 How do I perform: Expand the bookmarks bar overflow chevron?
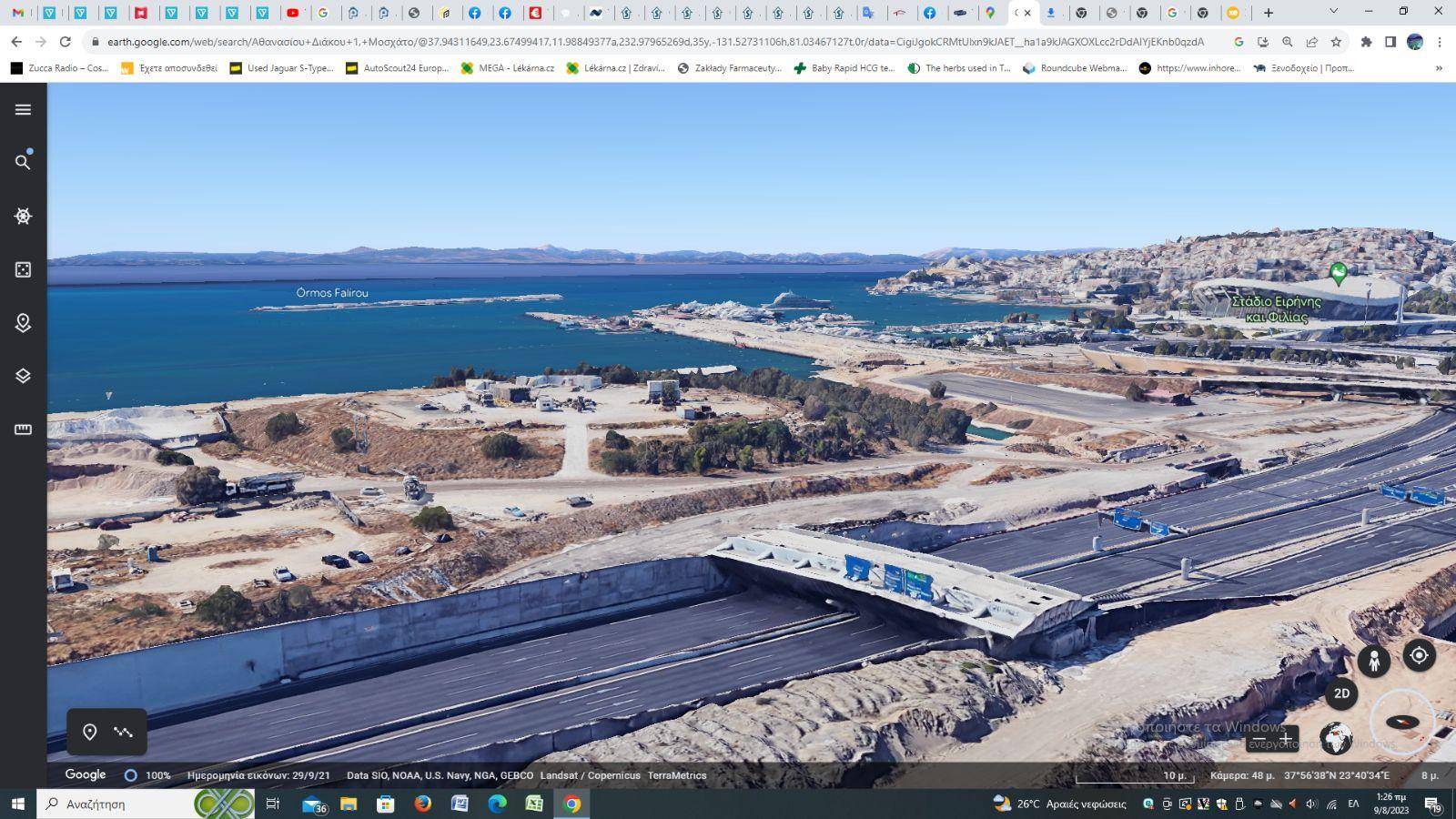(x=1440, y=67)
